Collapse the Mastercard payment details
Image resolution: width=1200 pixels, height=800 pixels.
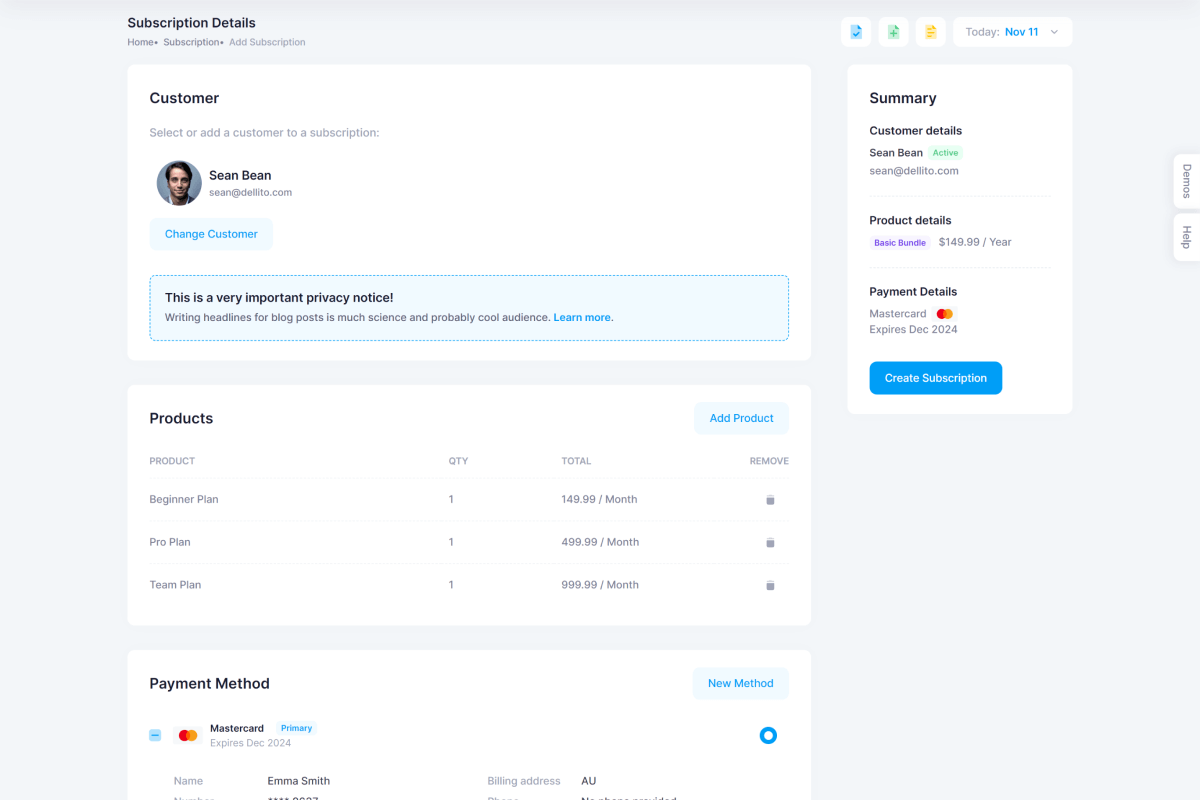(155, 736)
